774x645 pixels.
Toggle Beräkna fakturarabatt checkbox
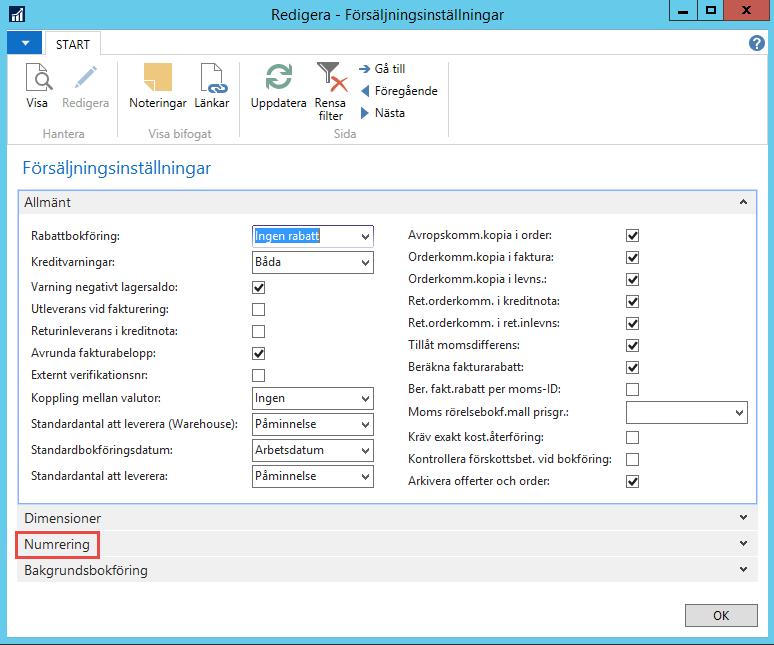pos(632,368)
